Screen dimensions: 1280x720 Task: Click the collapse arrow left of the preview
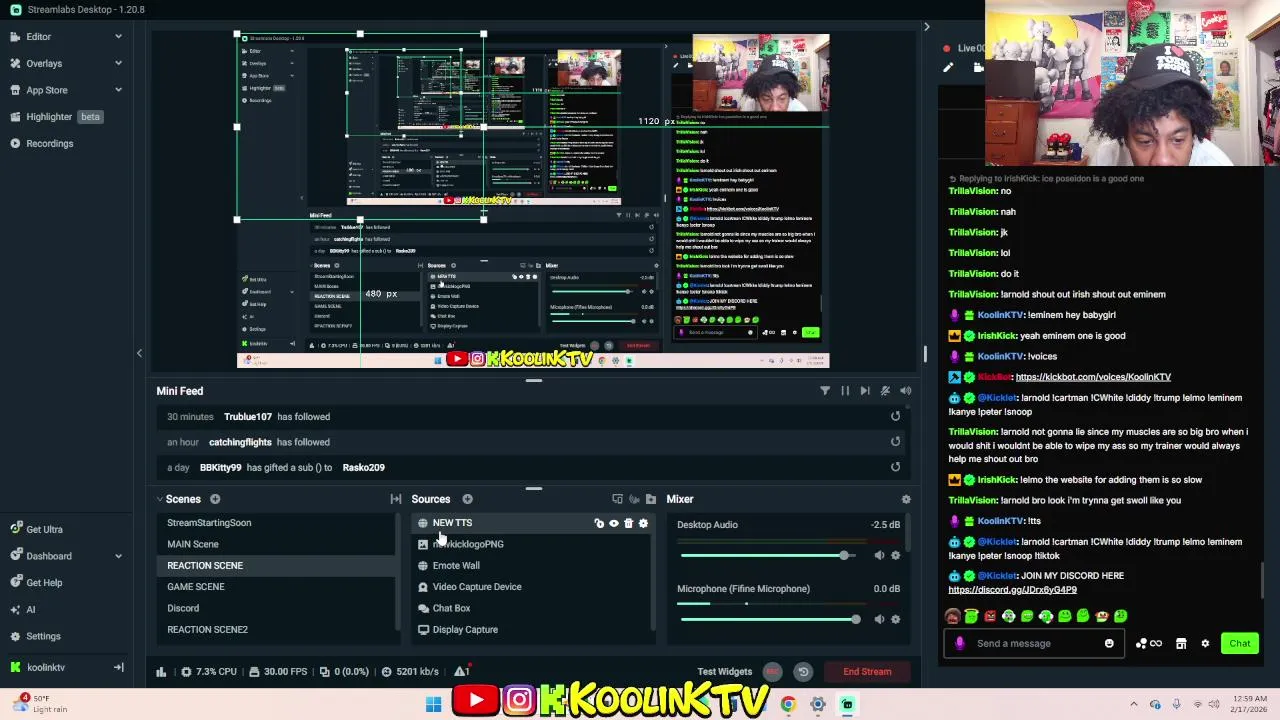[139, 353]
